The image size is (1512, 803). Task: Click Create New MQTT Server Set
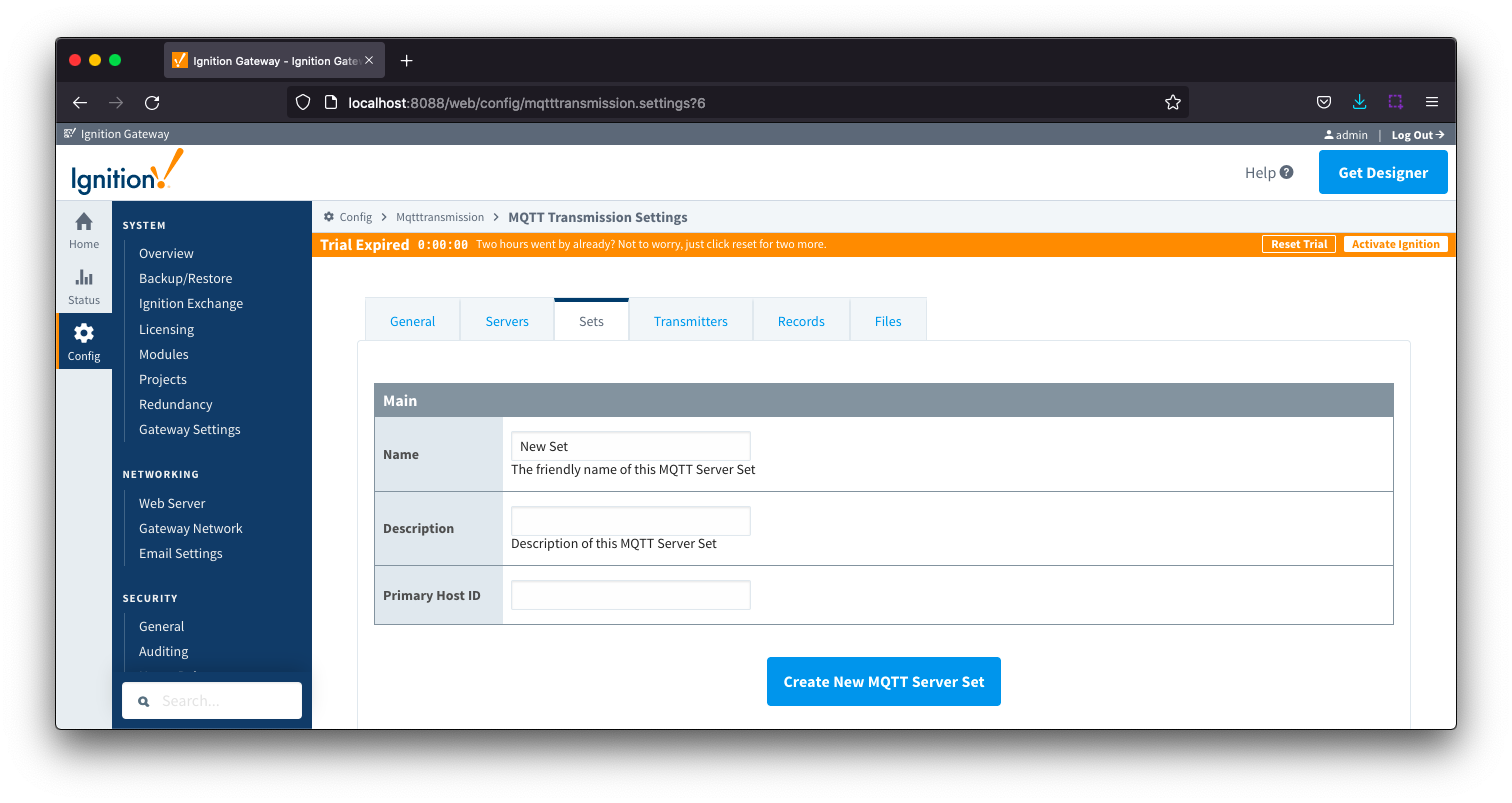(x=884, y=681)
